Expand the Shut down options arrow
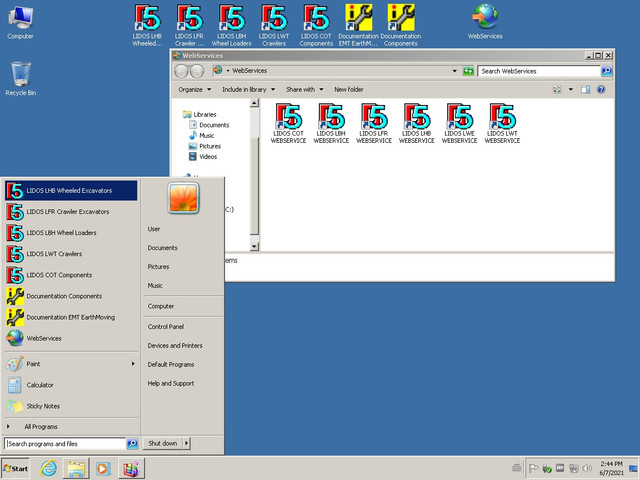 pyautogui.click(x=187, y=443)
